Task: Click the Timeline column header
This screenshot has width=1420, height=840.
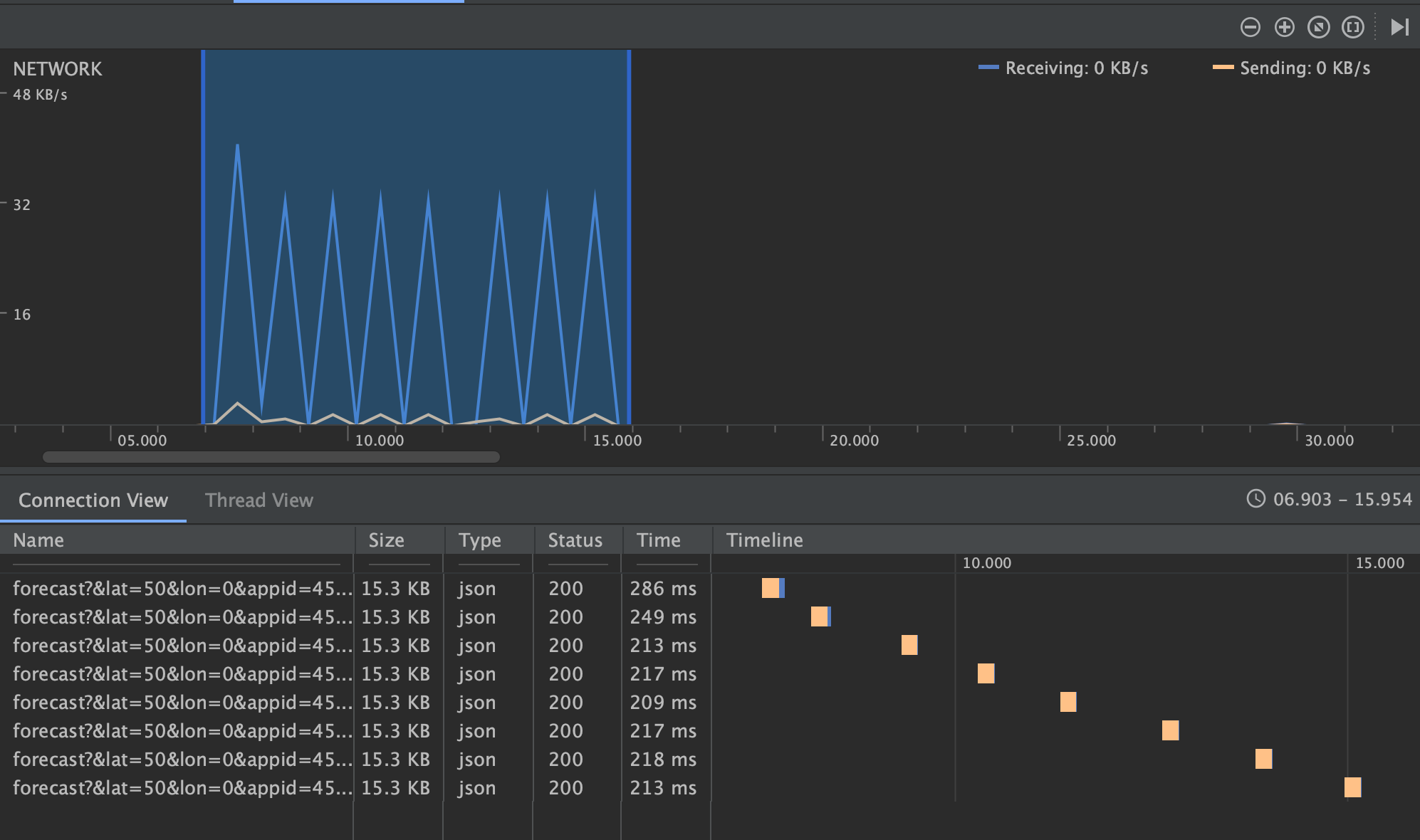Action: pos(1066,540)
